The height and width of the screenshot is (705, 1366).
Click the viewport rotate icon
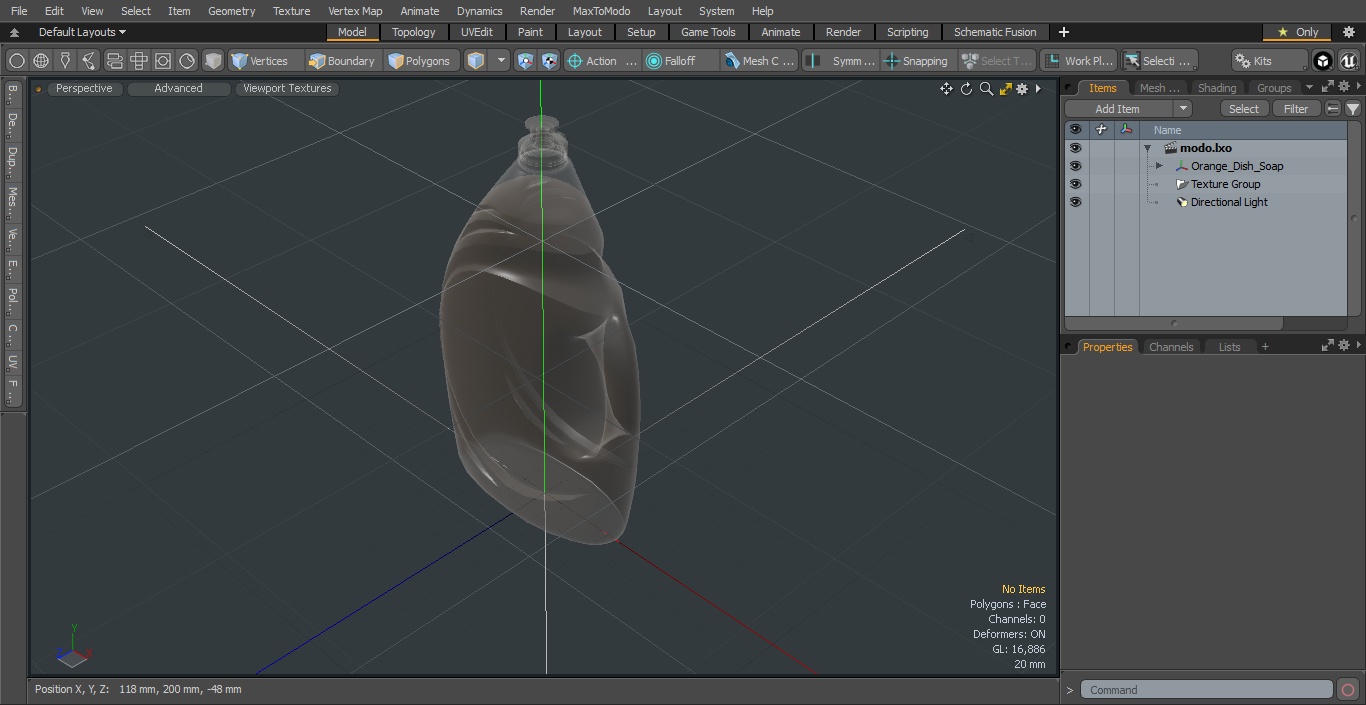pos(966,89)
